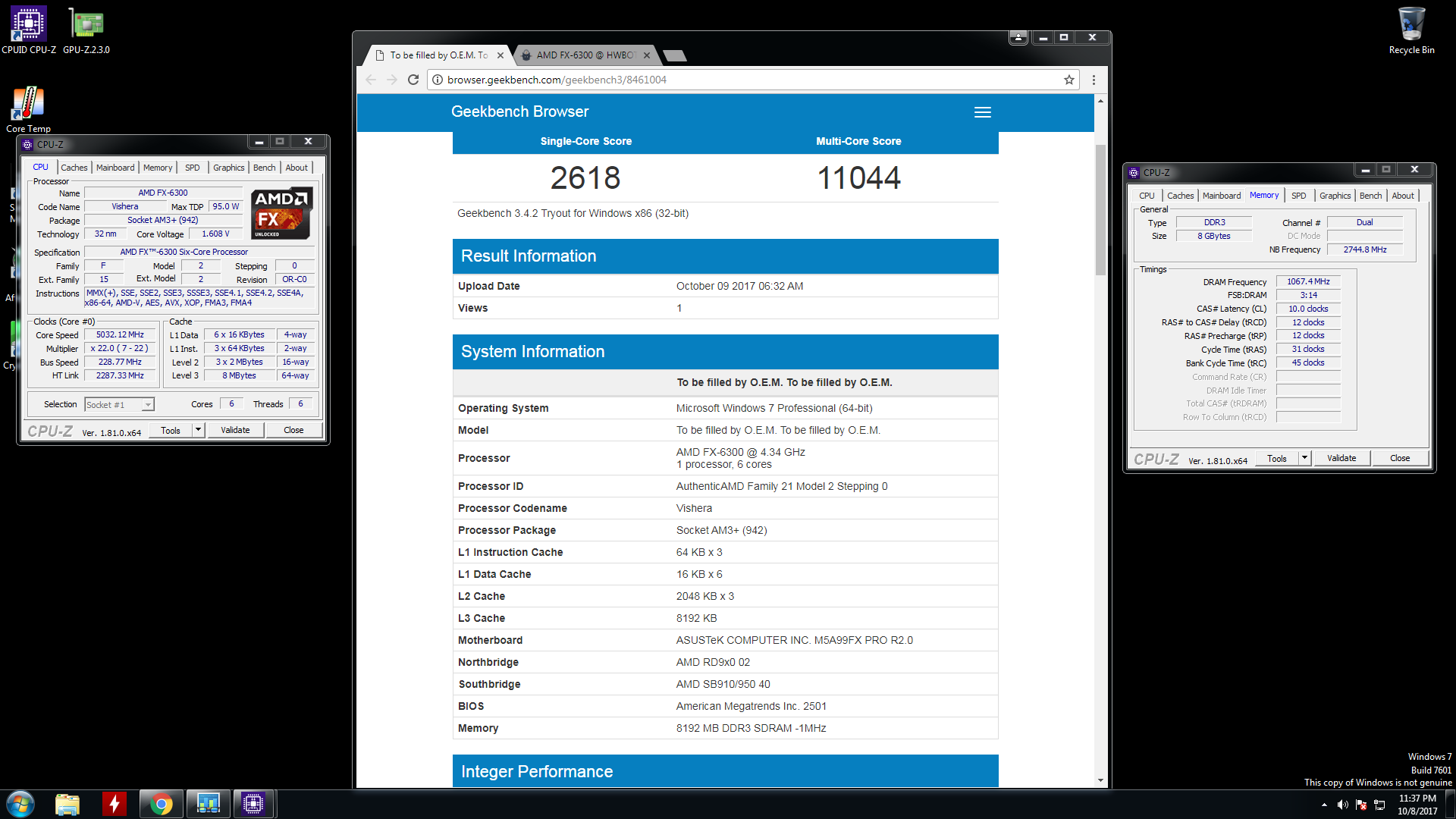
Task: Click Show Desktop button at taskbar end
Action: click(1450, 804)
